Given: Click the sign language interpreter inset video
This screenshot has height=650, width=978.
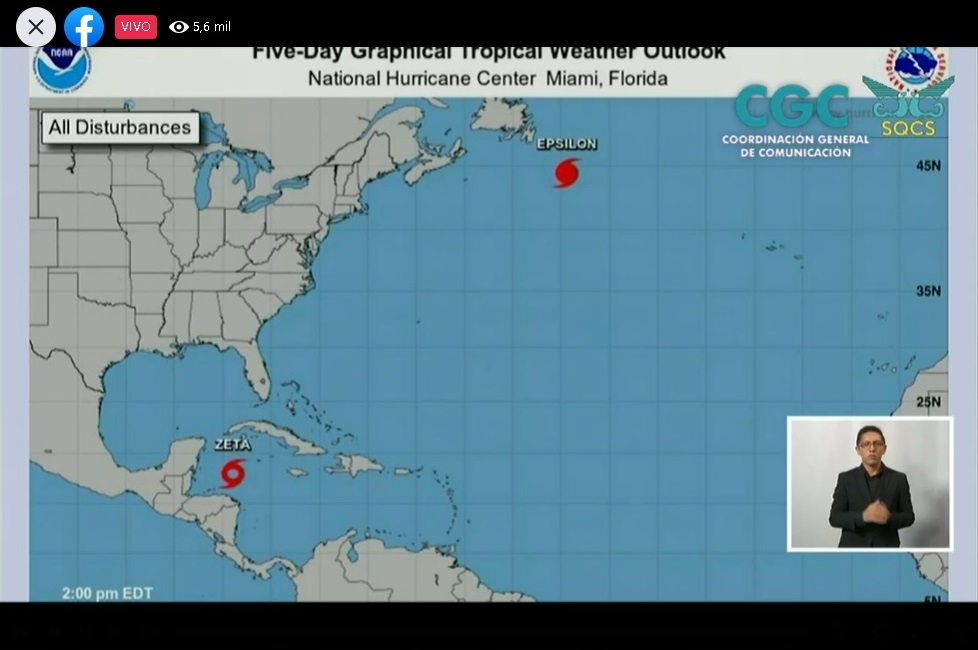Looking at the screenshot, I should (870, 484).
